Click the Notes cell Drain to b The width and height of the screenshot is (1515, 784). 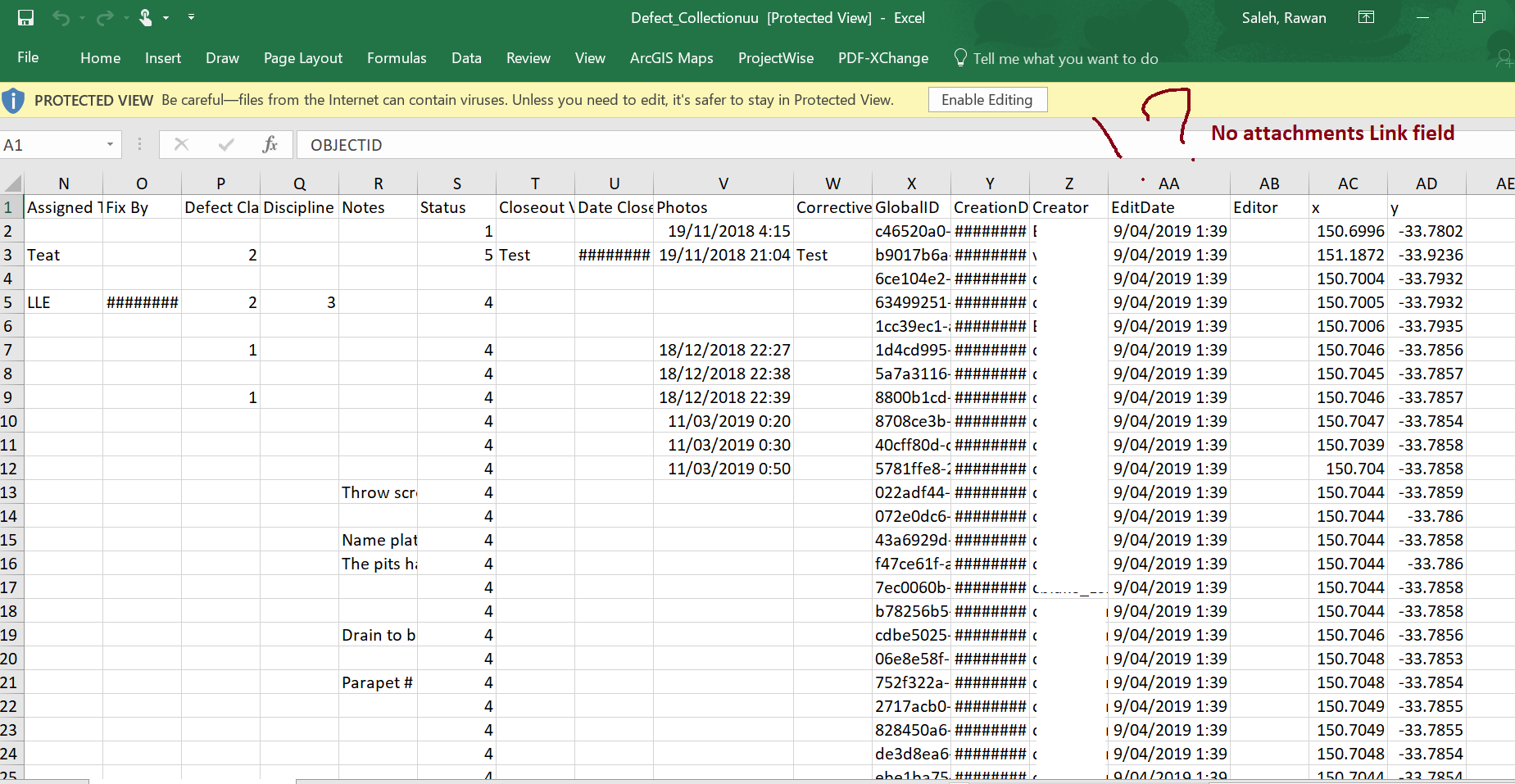[x=379, y=635]
